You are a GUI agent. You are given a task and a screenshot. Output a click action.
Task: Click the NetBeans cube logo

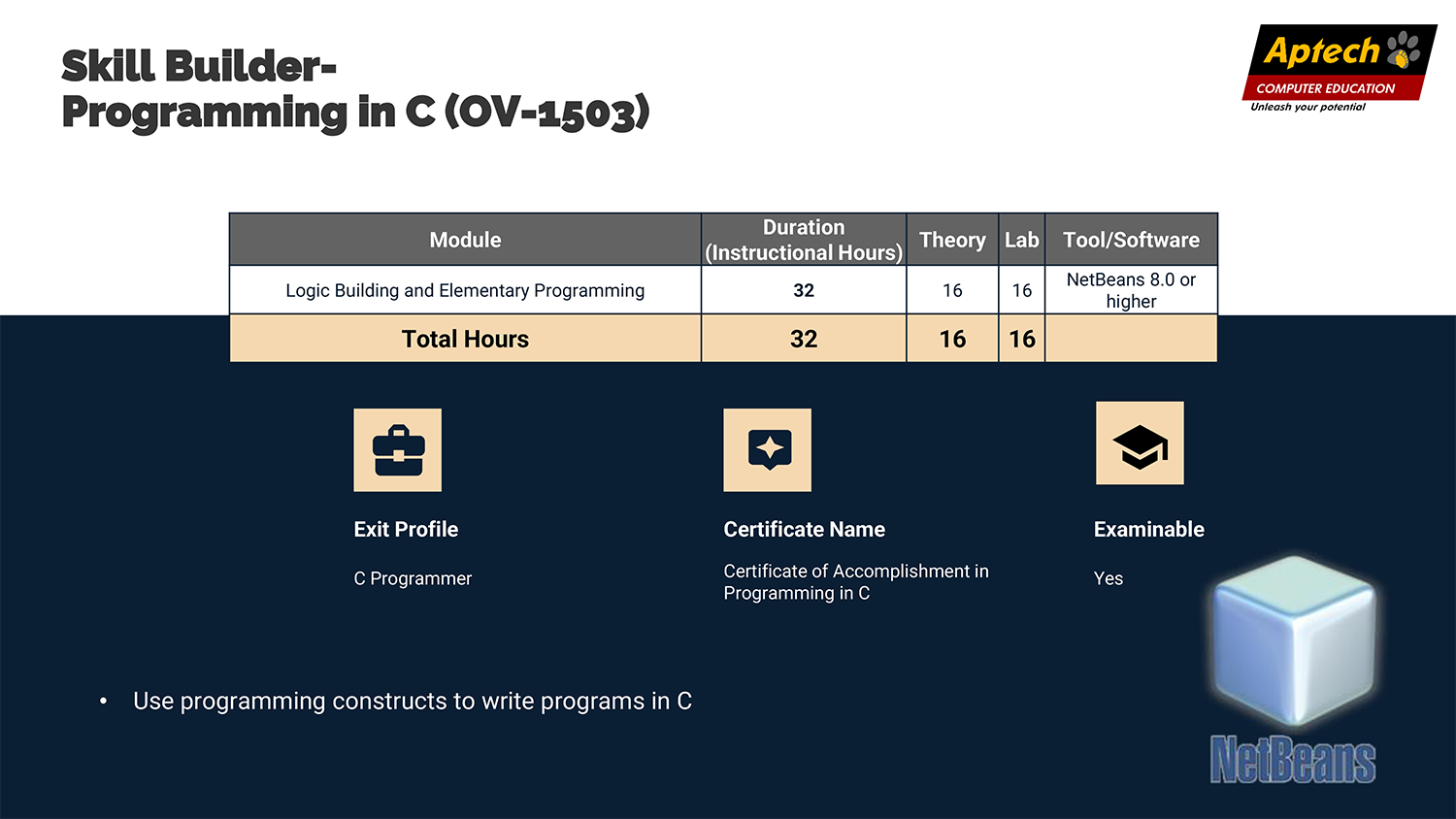[x=1294, y=640]
